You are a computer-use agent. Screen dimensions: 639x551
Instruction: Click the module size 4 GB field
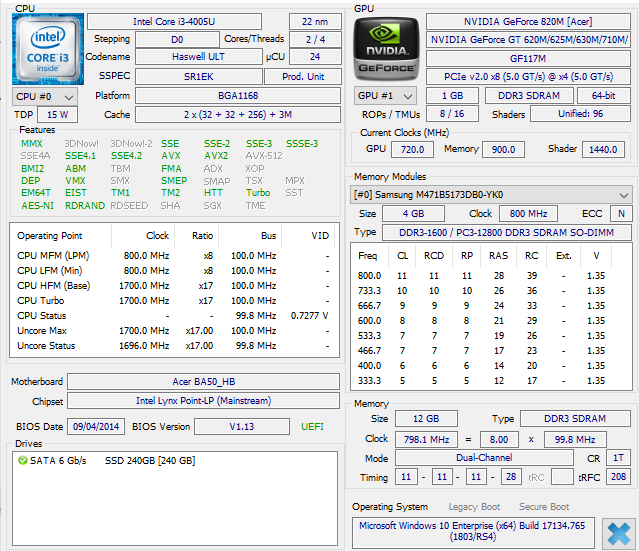413,214
